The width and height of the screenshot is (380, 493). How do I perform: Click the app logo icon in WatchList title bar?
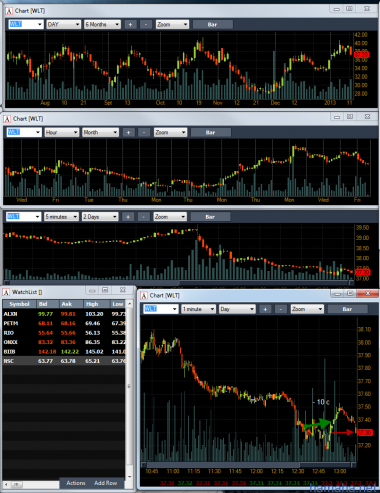click(6, 292)
